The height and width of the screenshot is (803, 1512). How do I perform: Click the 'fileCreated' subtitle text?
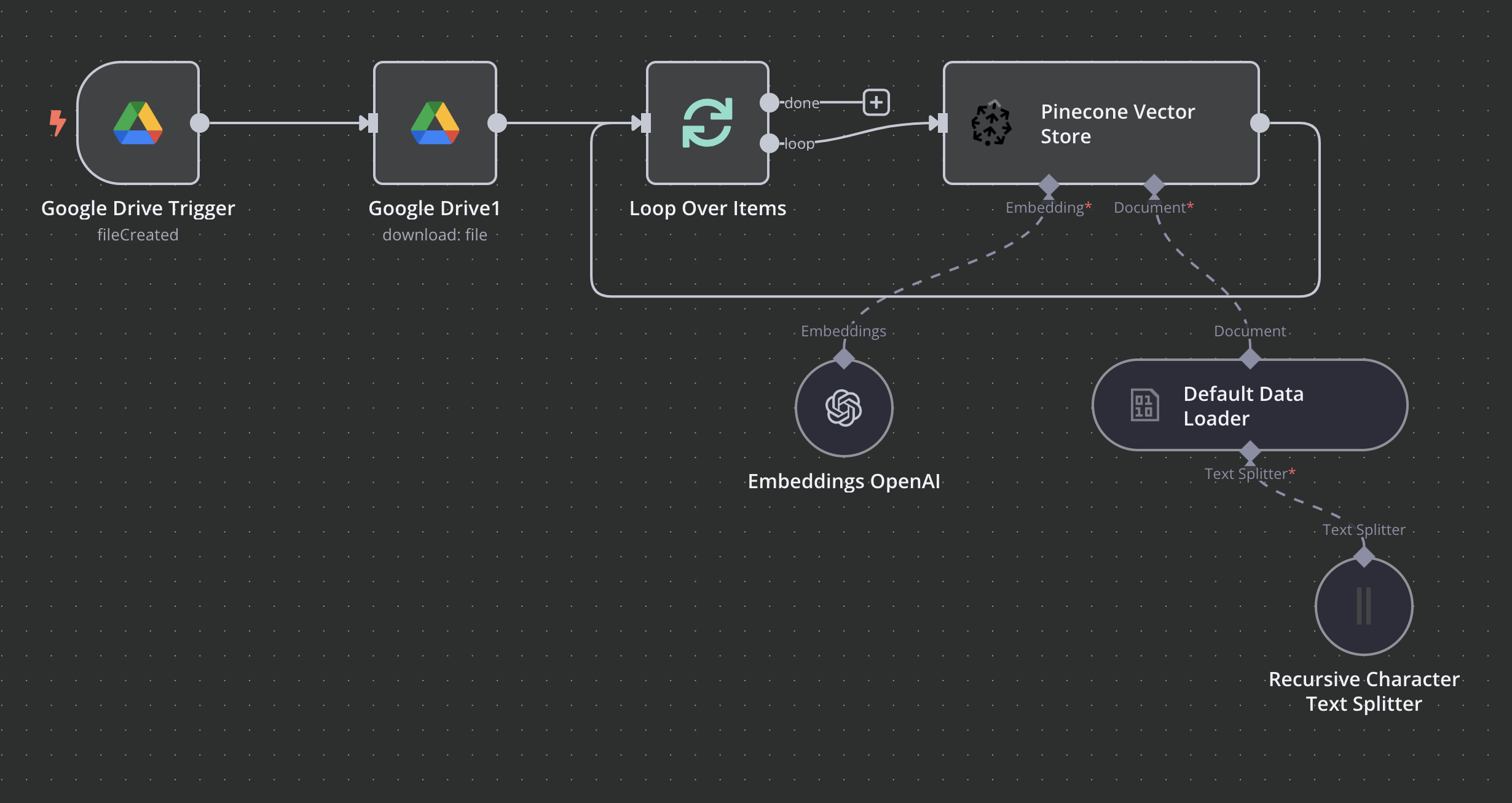(x=138, y=235)
